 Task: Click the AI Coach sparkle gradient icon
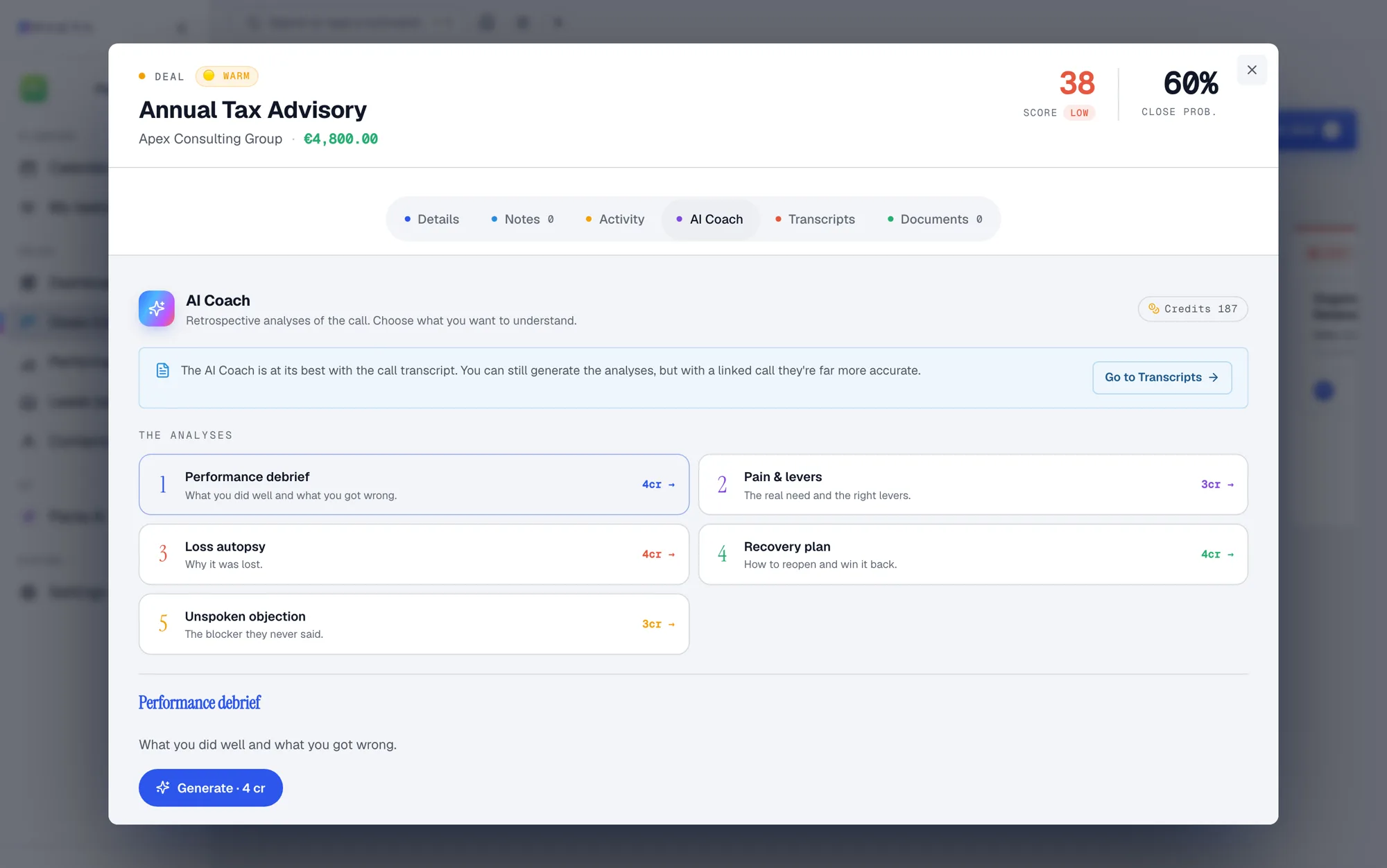click(x=157, y=309)
